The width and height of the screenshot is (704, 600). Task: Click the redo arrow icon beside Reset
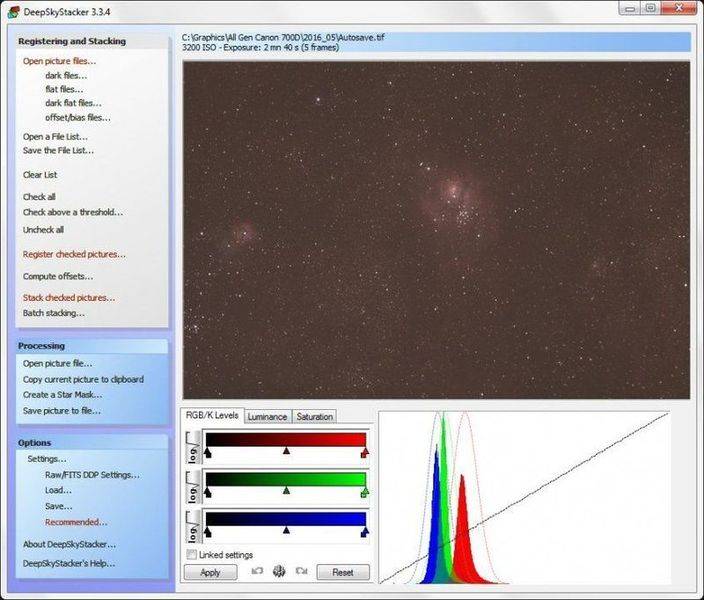(301, 572)
